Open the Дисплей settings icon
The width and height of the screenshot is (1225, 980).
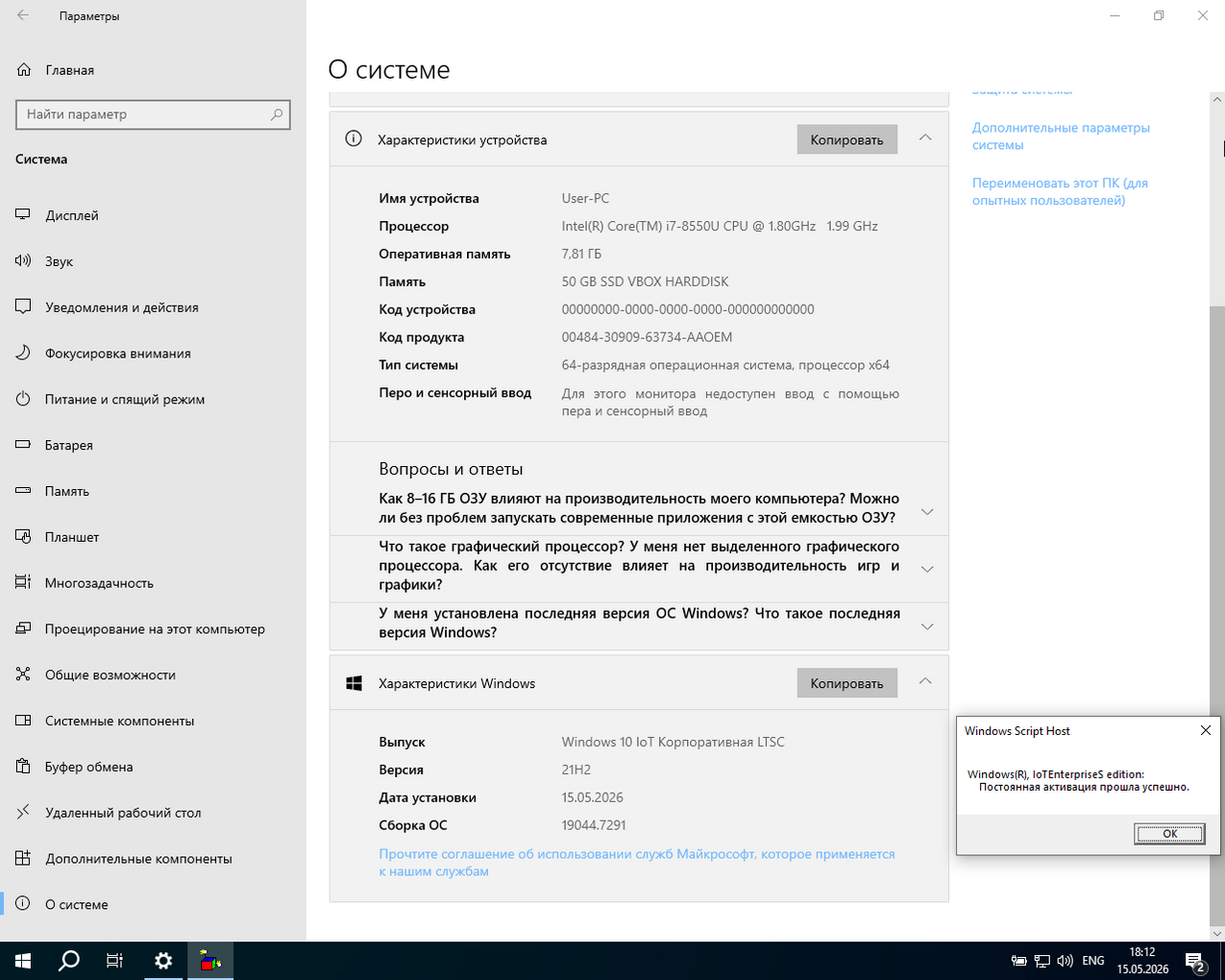pyautogui.click(x=23, y=215)
